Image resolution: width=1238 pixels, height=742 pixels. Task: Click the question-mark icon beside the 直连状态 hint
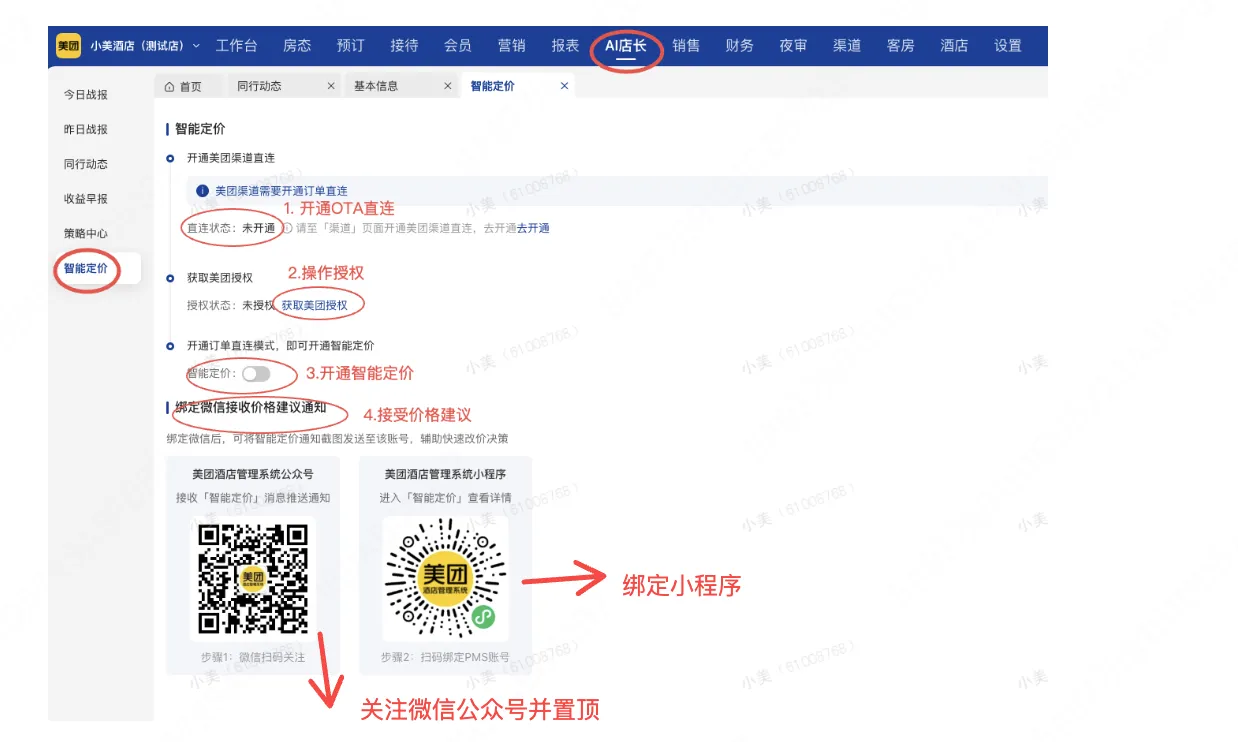(x=288, y=227)
